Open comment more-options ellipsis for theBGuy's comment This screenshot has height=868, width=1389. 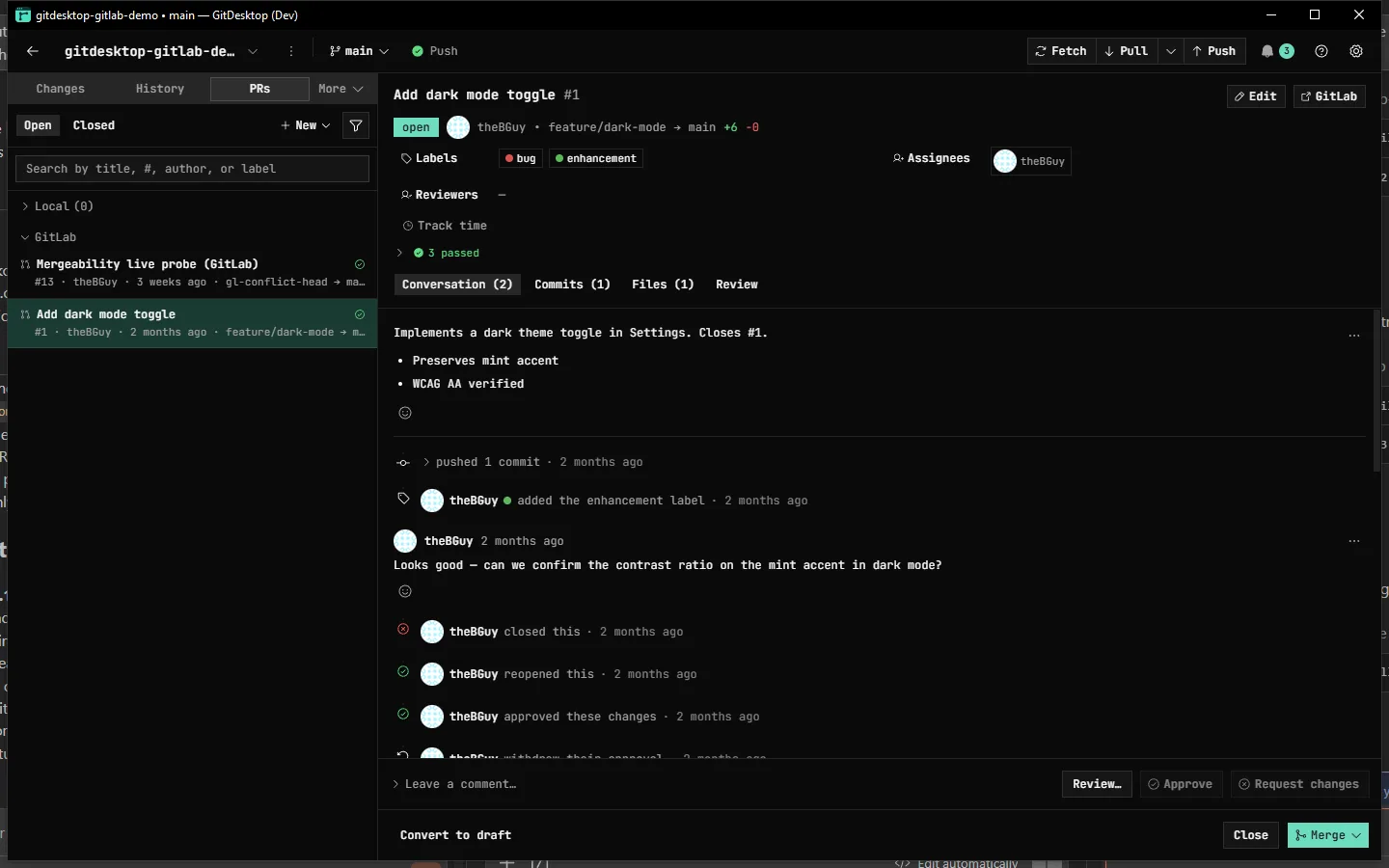[x=1354, y=541]
